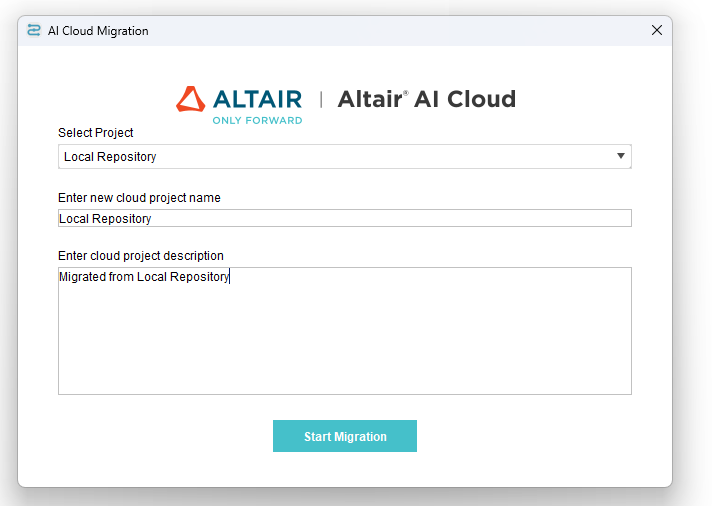Click blank area inside the description box
The height and width of the screenshot is (506, 712).
[344, 340]
